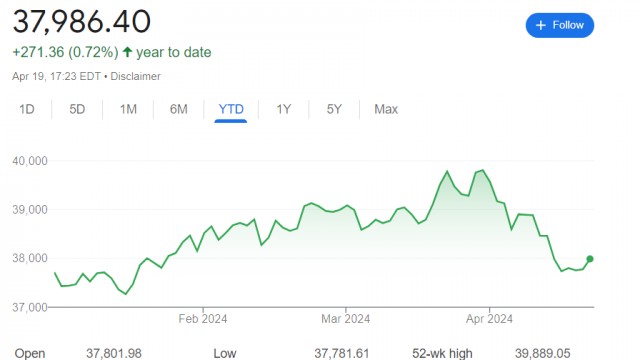
Task: Click the late-March peak on chart line
Action: click(483, 170)
